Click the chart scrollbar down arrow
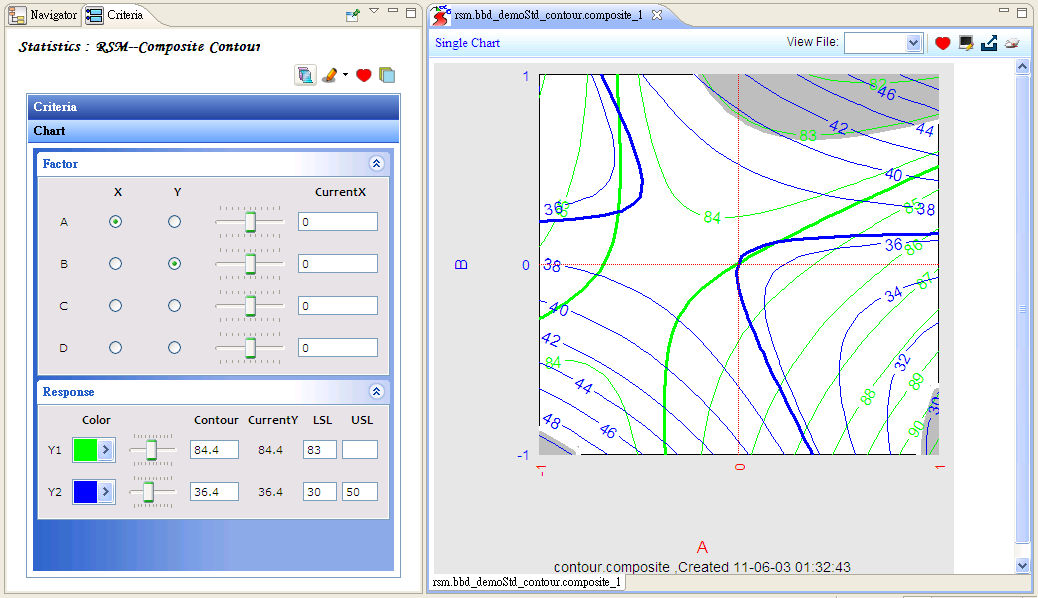1038x598 pixels. click(1023, 566)
